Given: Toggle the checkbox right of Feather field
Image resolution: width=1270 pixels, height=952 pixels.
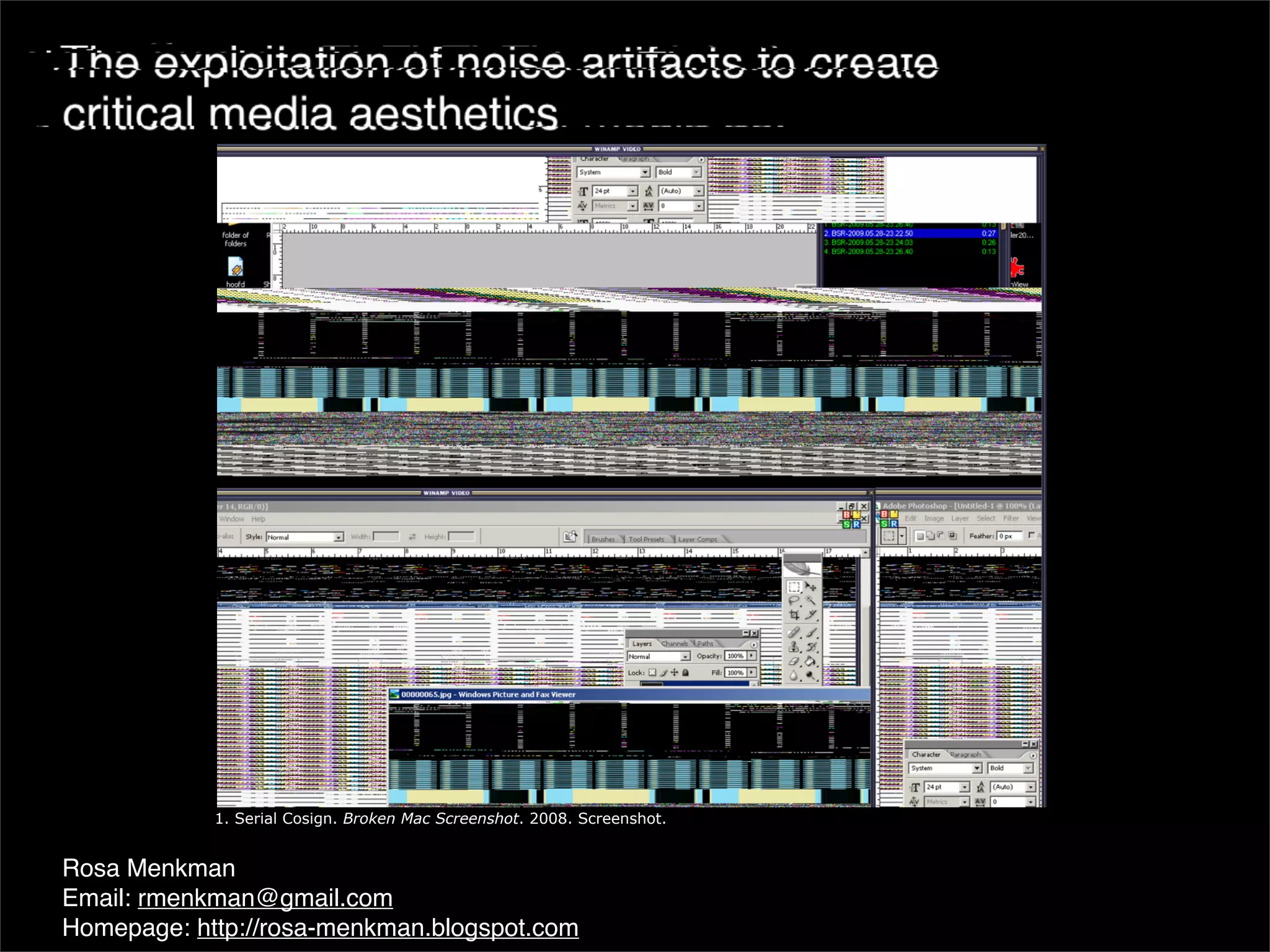Looking at the screenshot, I should (x=1031, y=535).
